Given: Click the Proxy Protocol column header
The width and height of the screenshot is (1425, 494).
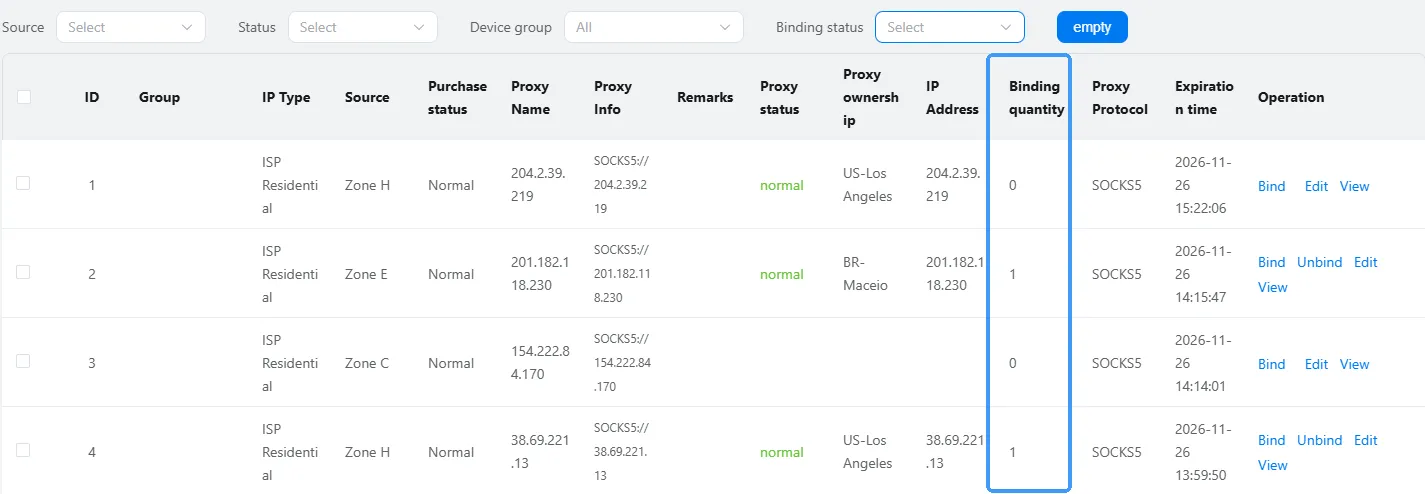Looking at the screenshot, I should [1120, 98].
